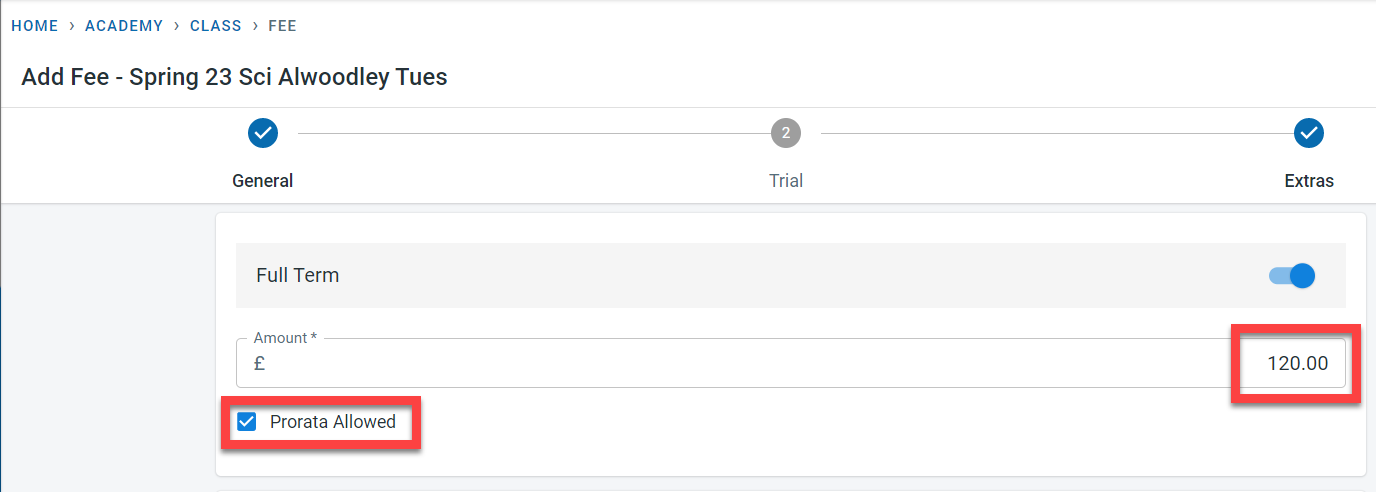1376x492 pixels.
Task: Disable the Full Term toggle switch
Action: click(1292, 275)
